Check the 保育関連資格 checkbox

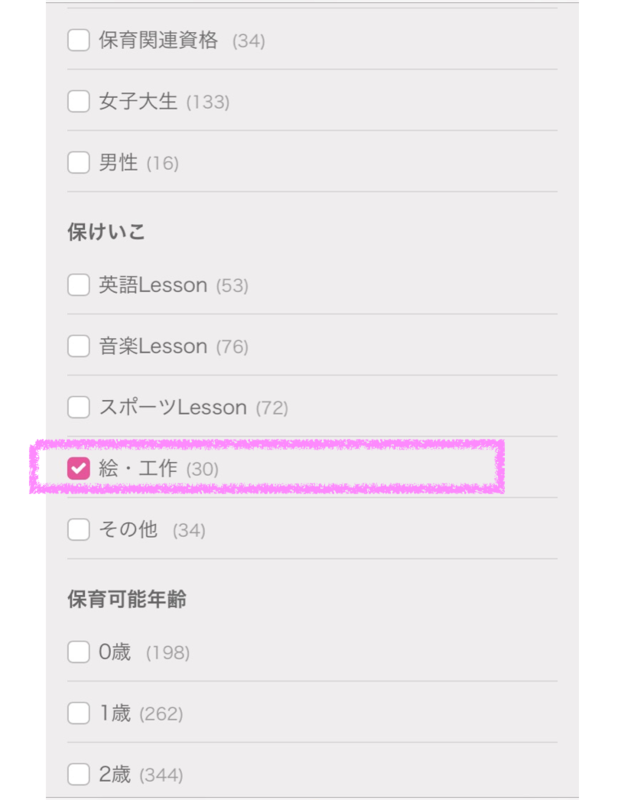pyautogui.click(x=78, y=40)
